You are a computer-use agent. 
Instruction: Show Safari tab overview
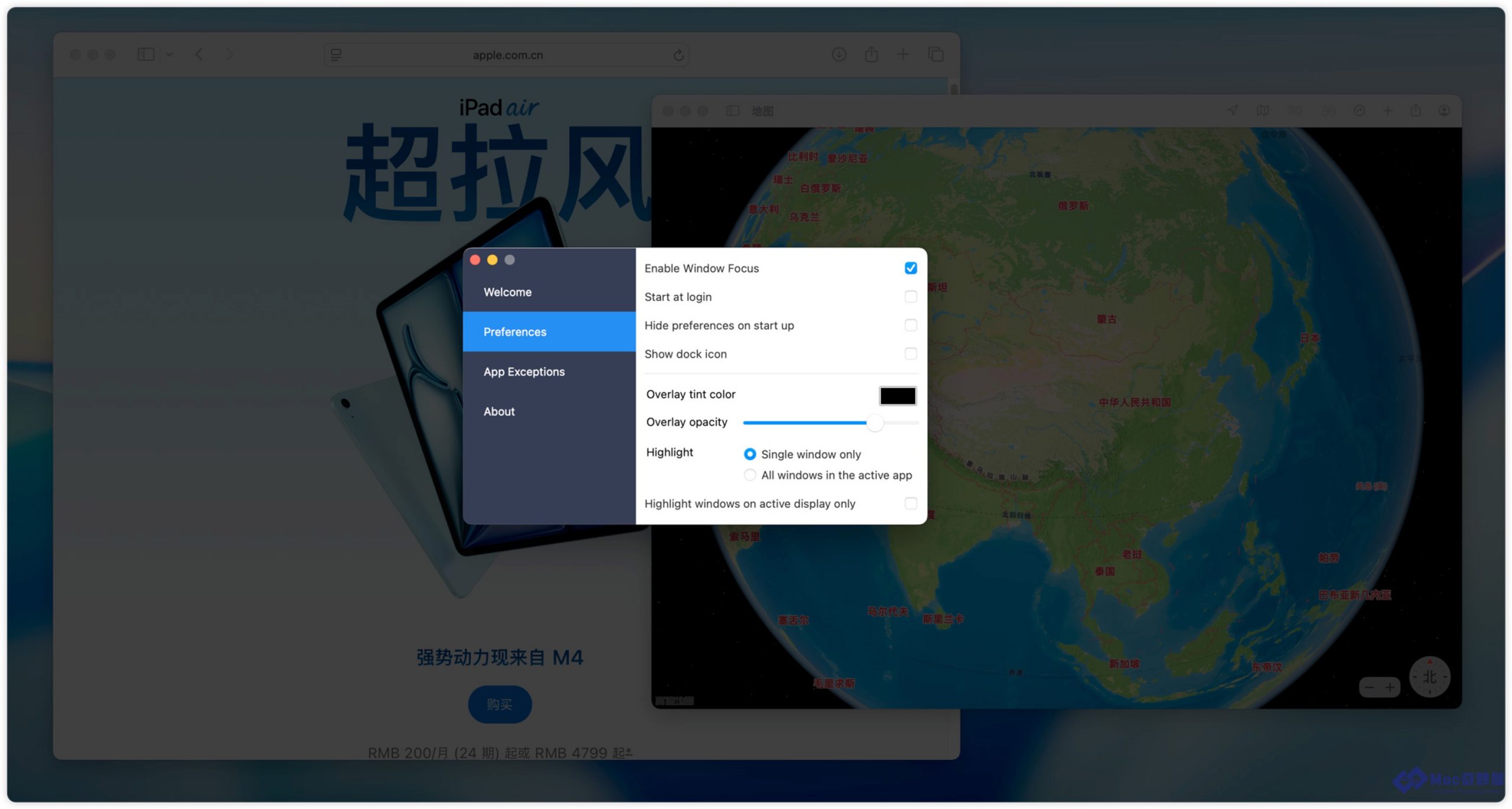coord(936,55)
